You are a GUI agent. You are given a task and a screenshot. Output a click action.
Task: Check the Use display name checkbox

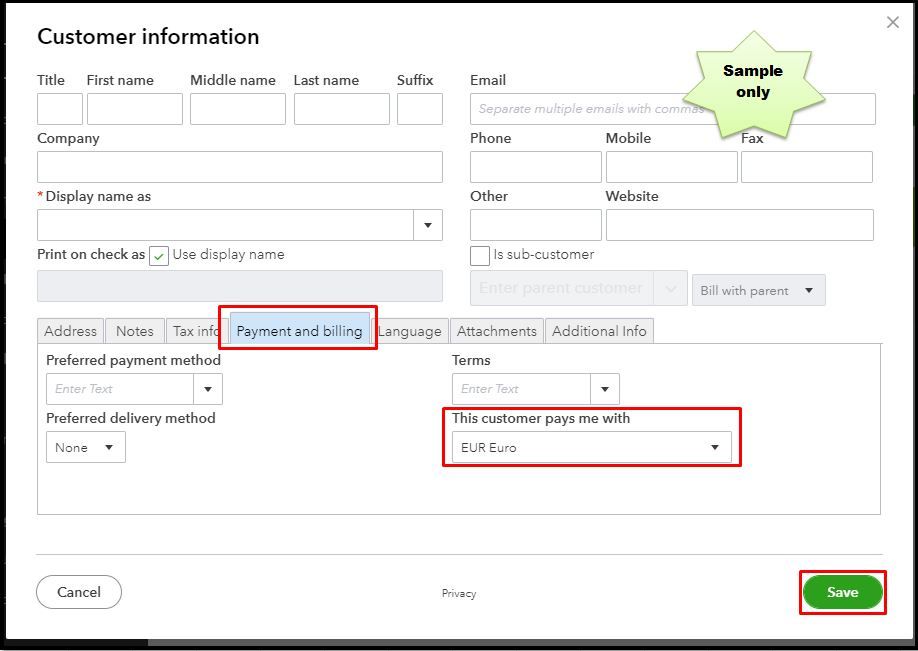[159, 255]
